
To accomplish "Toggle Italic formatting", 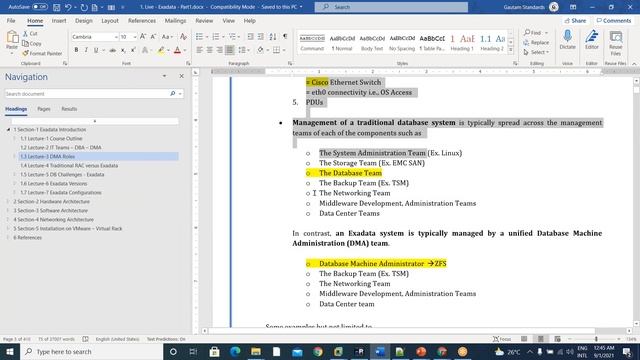I will coord(86,50).
